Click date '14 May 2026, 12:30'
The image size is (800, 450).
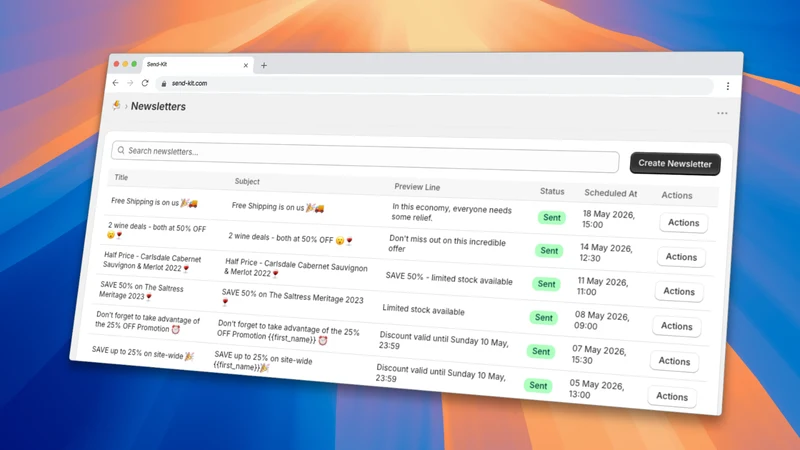point(606,253)
